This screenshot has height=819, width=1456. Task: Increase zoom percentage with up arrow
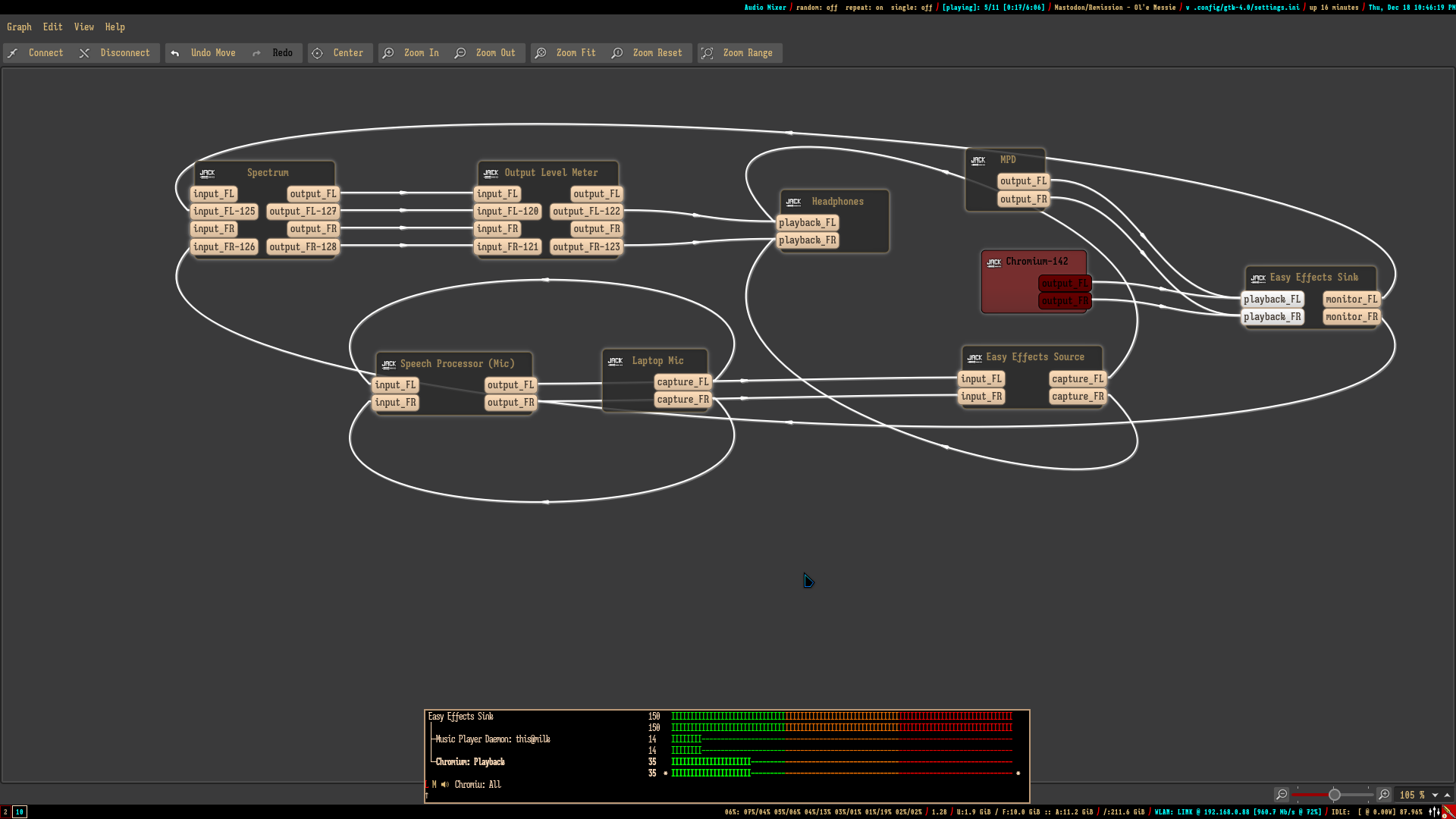pos(1447,795)
